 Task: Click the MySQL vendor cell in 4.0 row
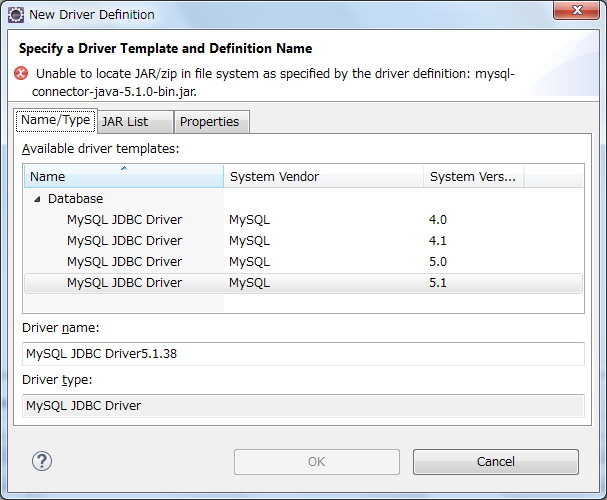[x=249, y=220]
